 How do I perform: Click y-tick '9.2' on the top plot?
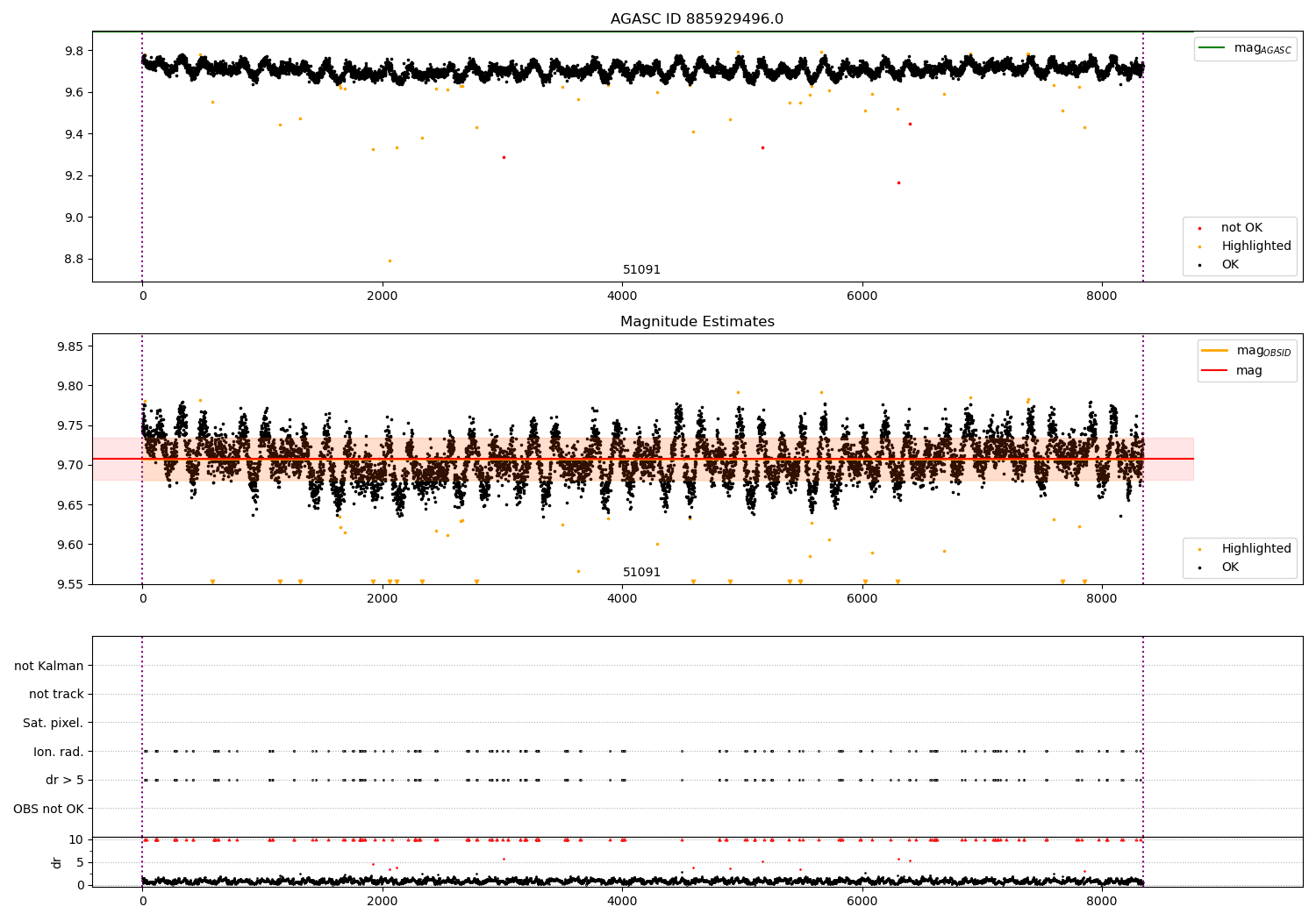pos(75,176)
